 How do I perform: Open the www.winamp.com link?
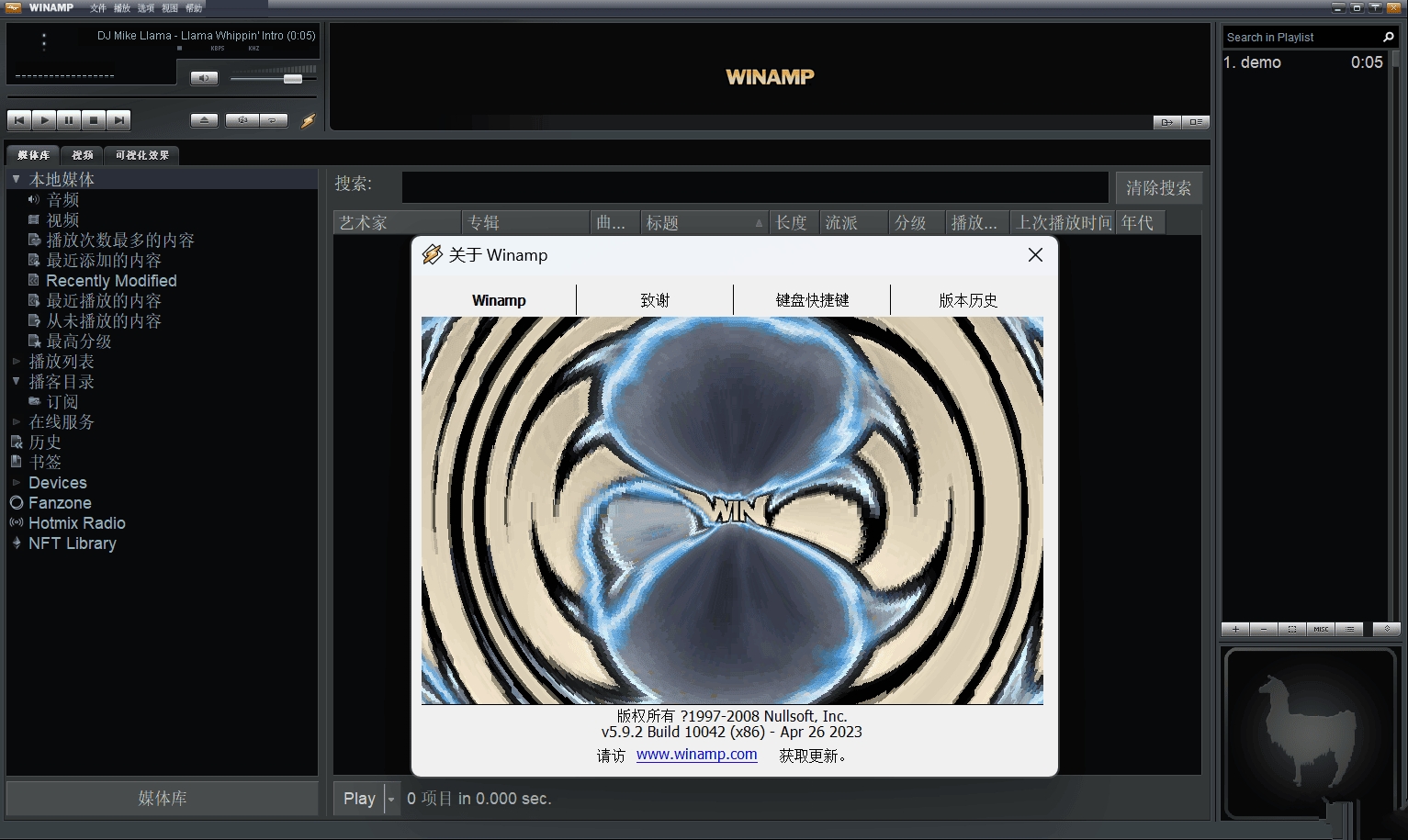point(696,755)
